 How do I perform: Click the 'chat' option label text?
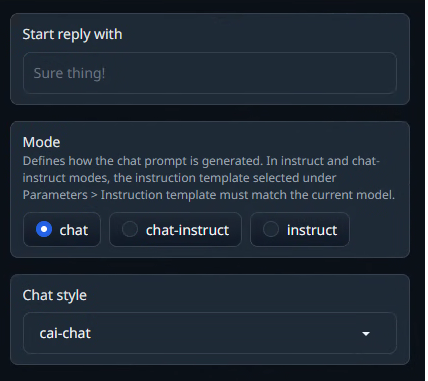point(74,230)
